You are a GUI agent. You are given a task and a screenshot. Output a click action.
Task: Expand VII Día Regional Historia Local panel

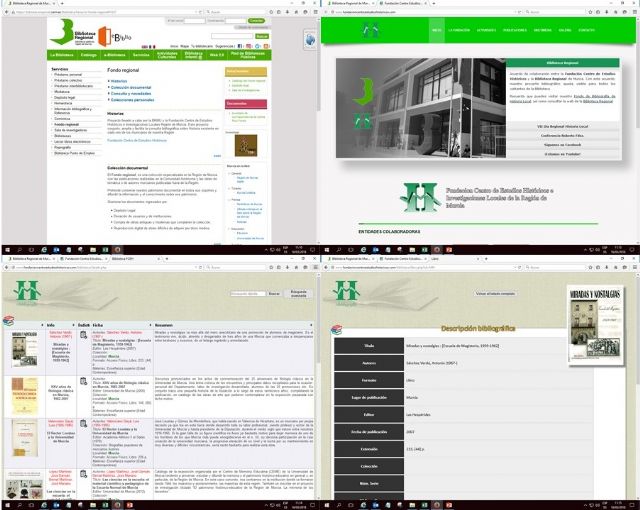tap(562, 126)
